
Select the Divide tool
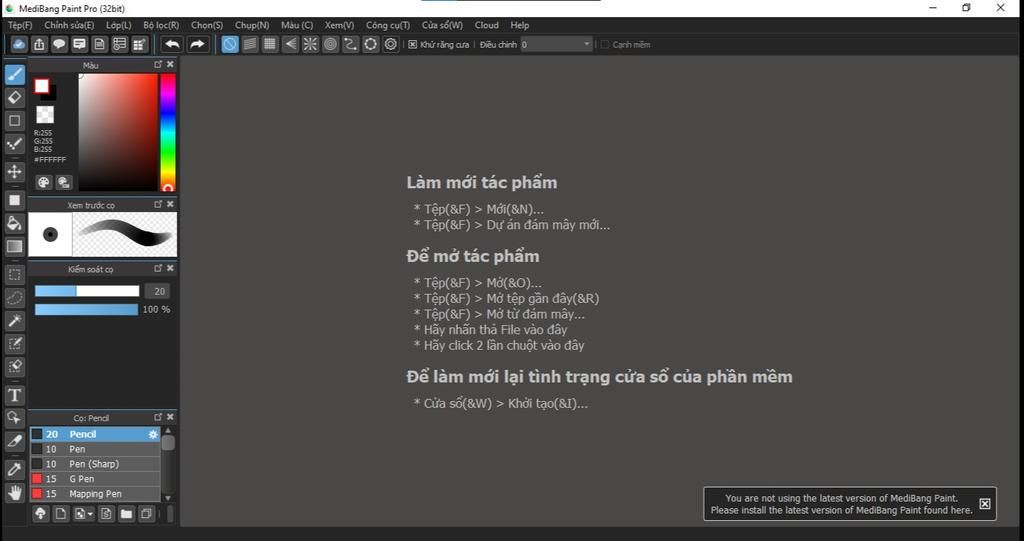pyautogui.click(x=14, y=441)
